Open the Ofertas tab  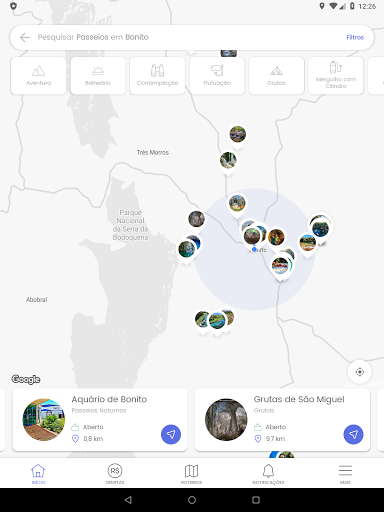[115, 474]
